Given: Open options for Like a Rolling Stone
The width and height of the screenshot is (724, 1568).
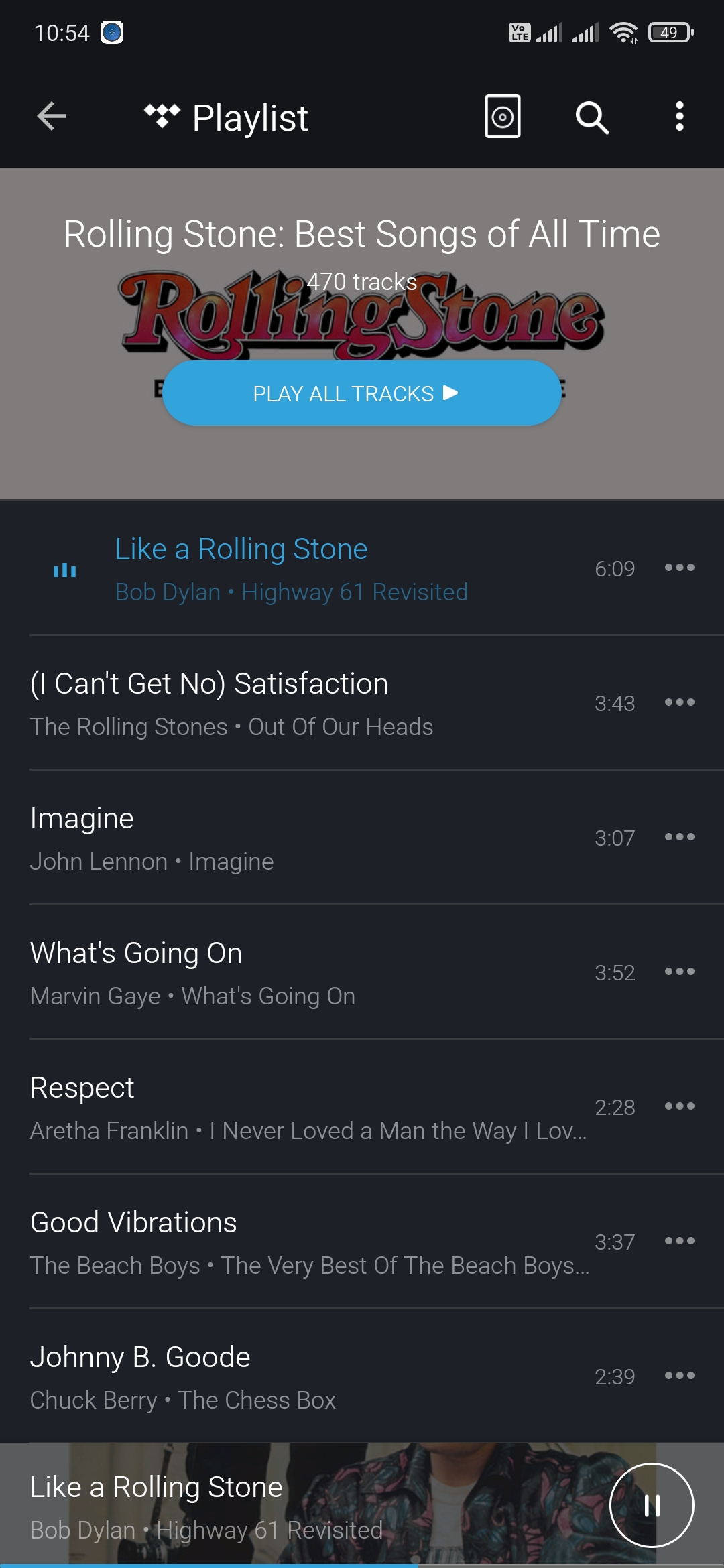Looking at the screenshot, I should (x=679, y=568).
